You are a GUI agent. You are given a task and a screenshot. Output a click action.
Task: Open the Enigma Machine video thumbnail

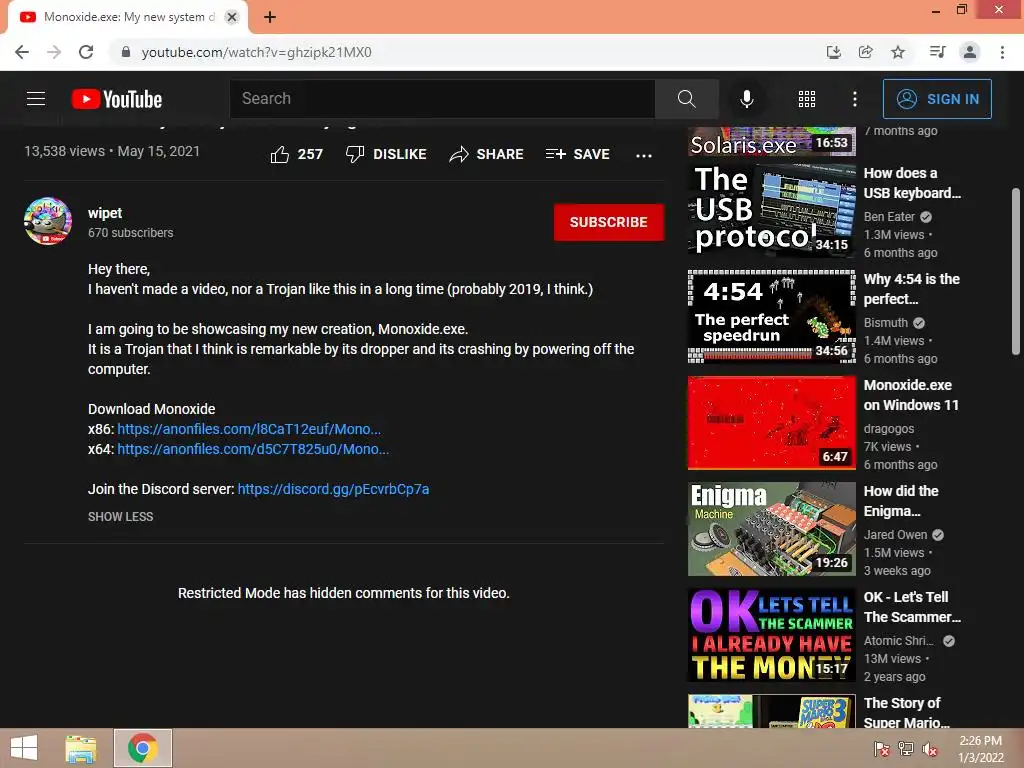click(x=771, y=529)
